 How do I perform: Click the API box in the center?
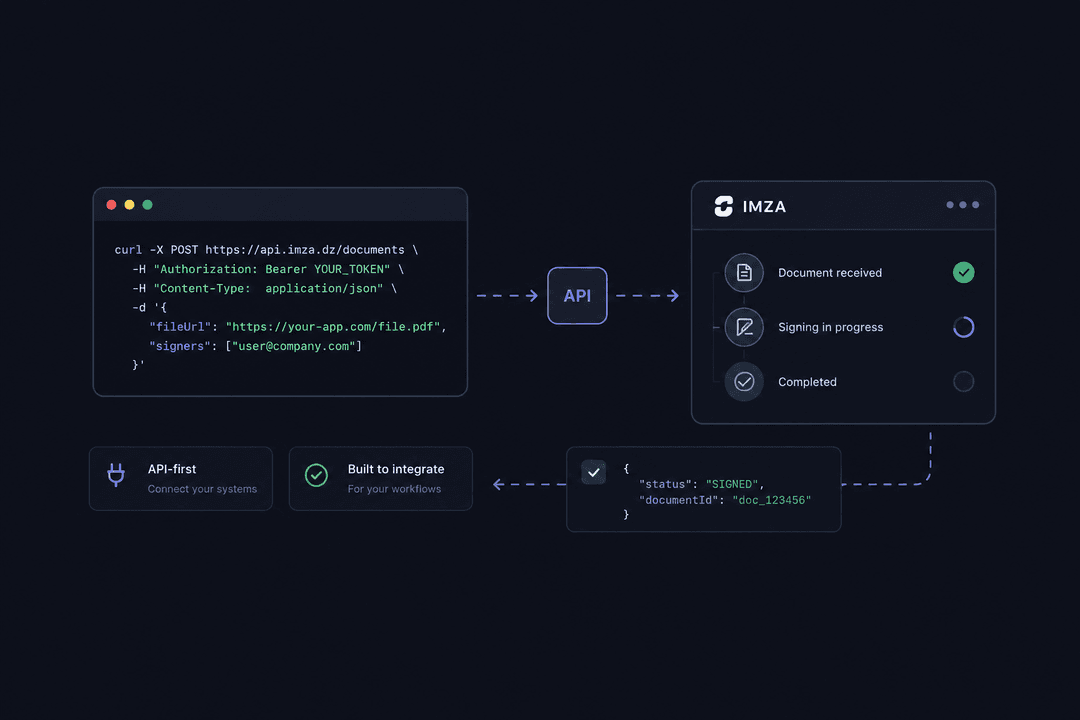577,296
